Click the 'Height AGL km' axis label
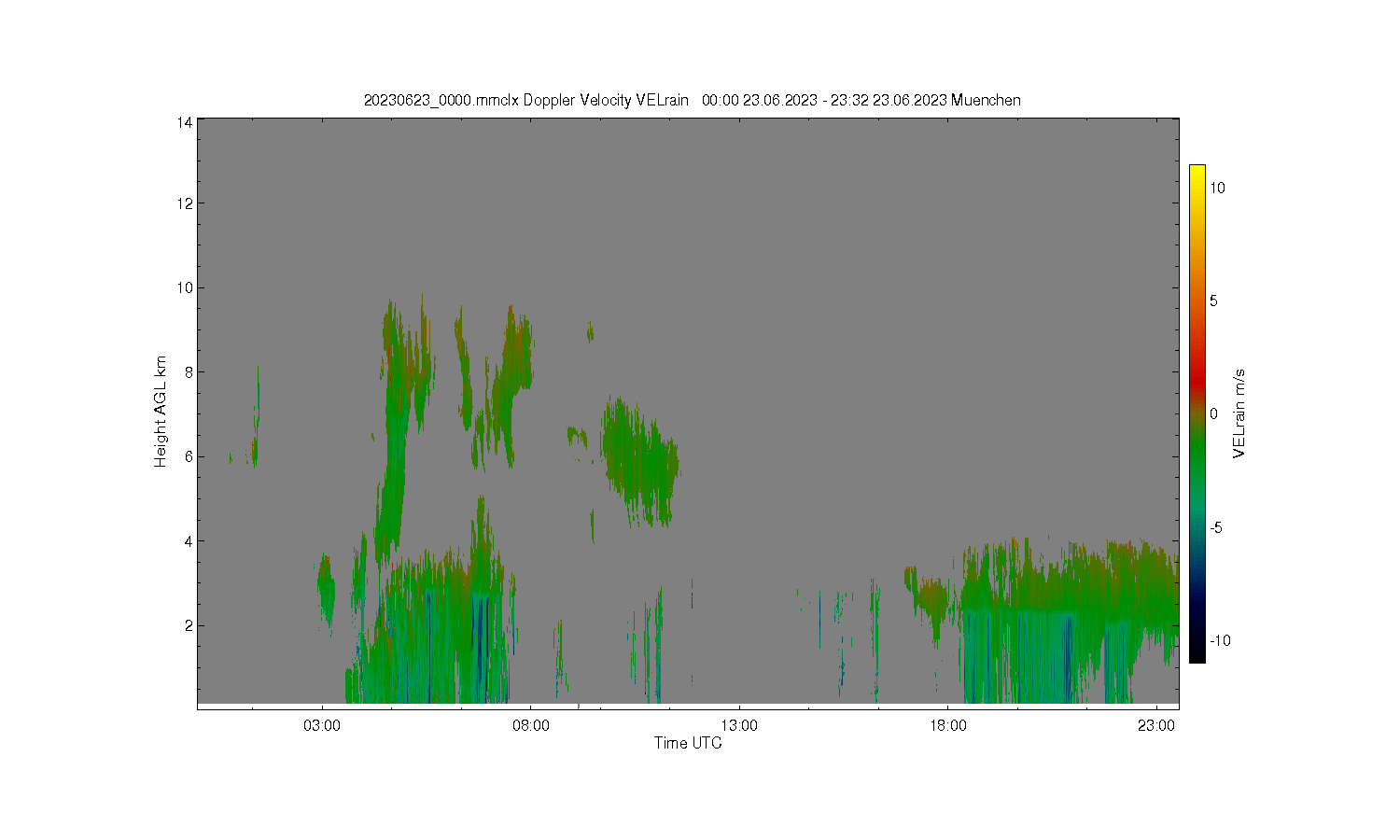This screenshot has width=1400, height=840. click(x=161, y=412)
